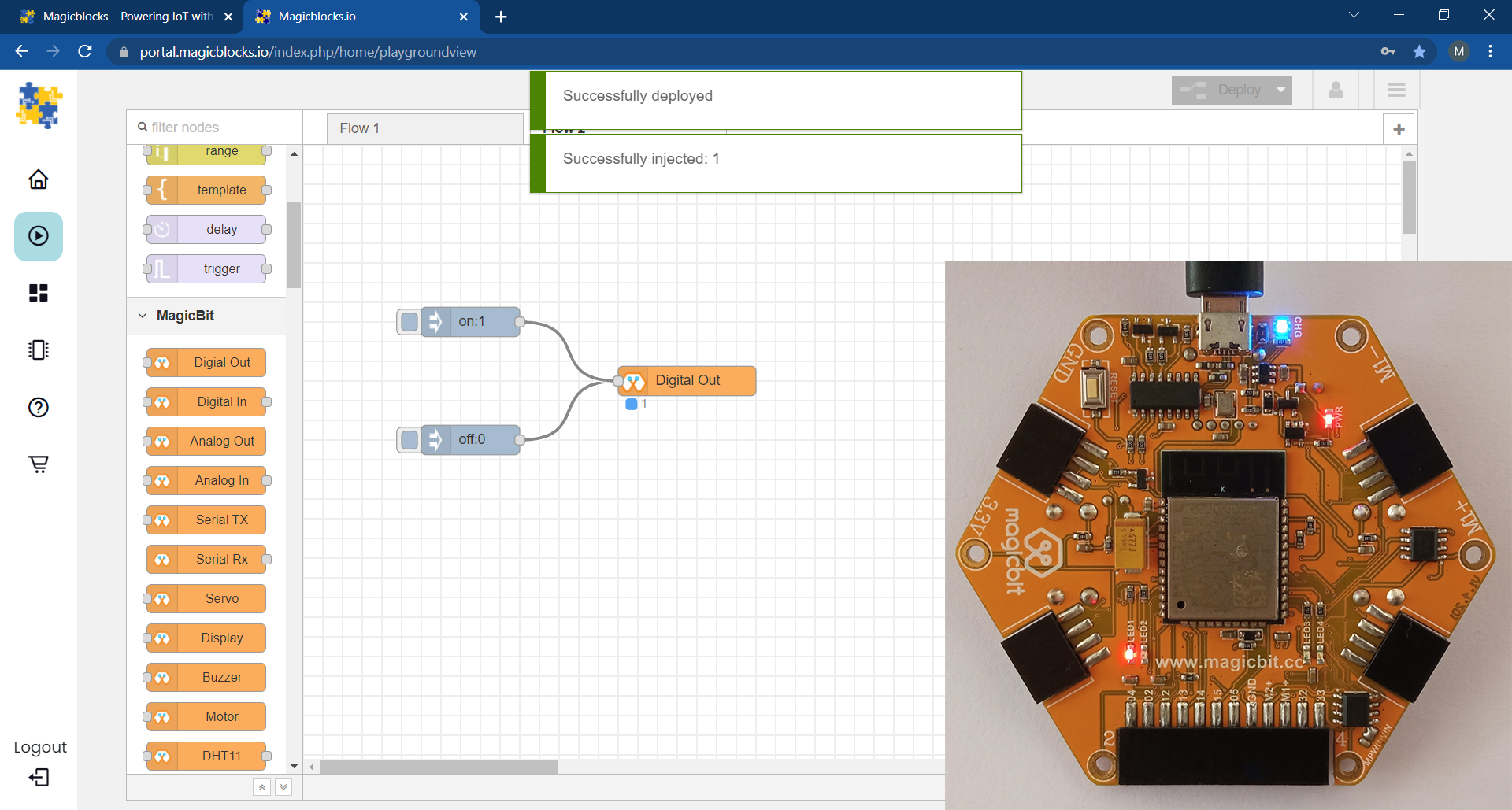Image resolution: width=1512 pixels, height=810 pixels.
Task: Collapse all palette categories double-up arrow
Action: click(261, 786)
